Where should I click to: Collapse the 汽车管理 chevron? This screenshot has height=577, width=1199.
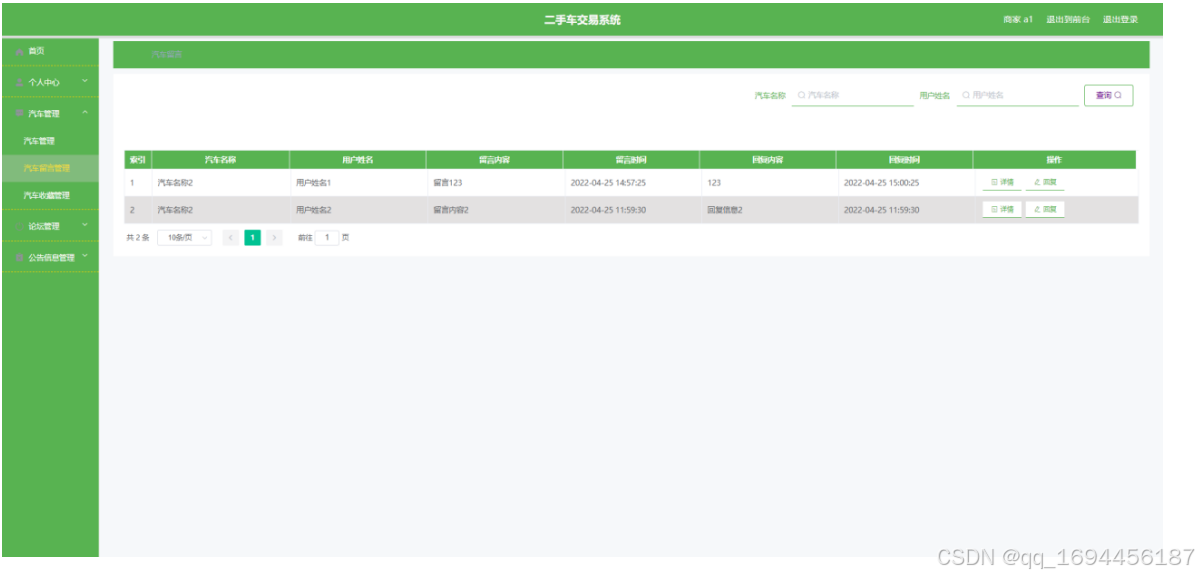(85, 112)
